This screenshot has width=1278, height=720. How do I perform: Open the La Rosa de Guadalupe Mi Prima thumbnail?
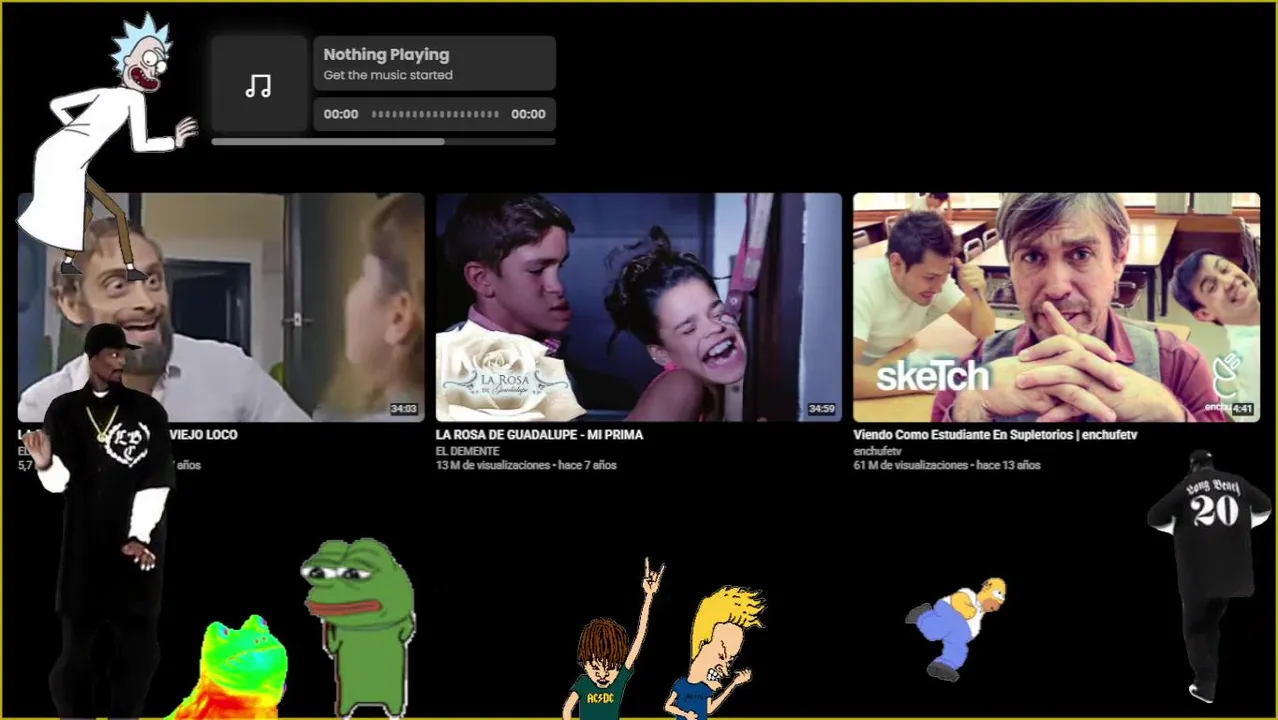tap(638, 307)
